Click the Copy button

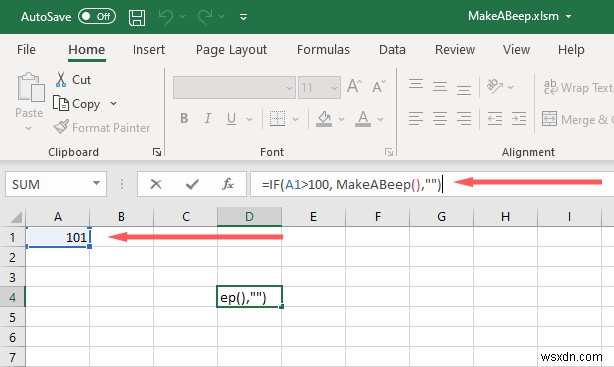point(77,104)
